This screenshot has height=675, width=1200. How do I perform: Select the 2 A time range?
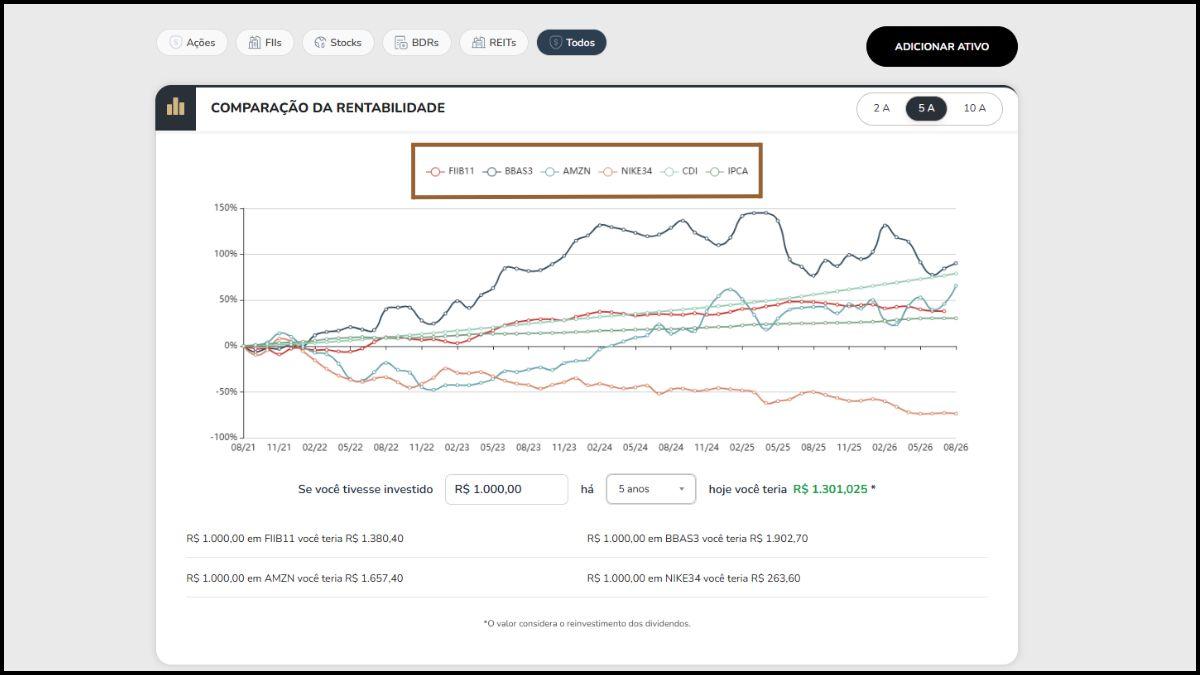(x=881, y=108)
